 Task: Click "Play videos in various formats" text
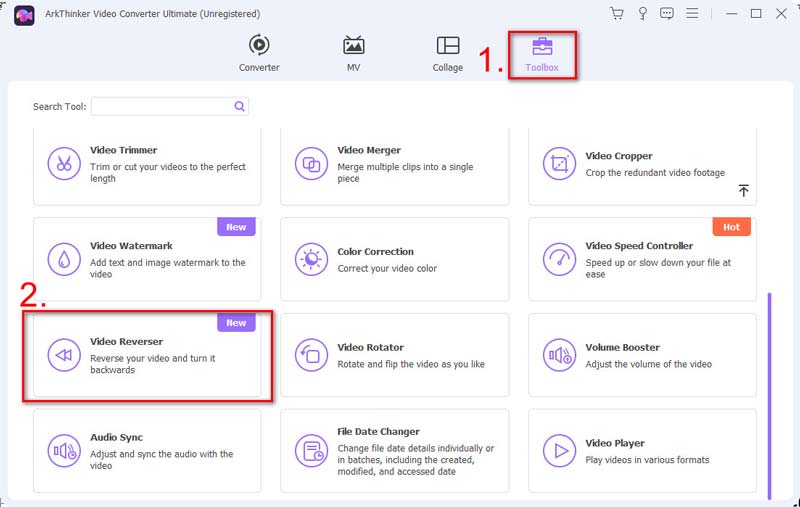click(647, 460)
